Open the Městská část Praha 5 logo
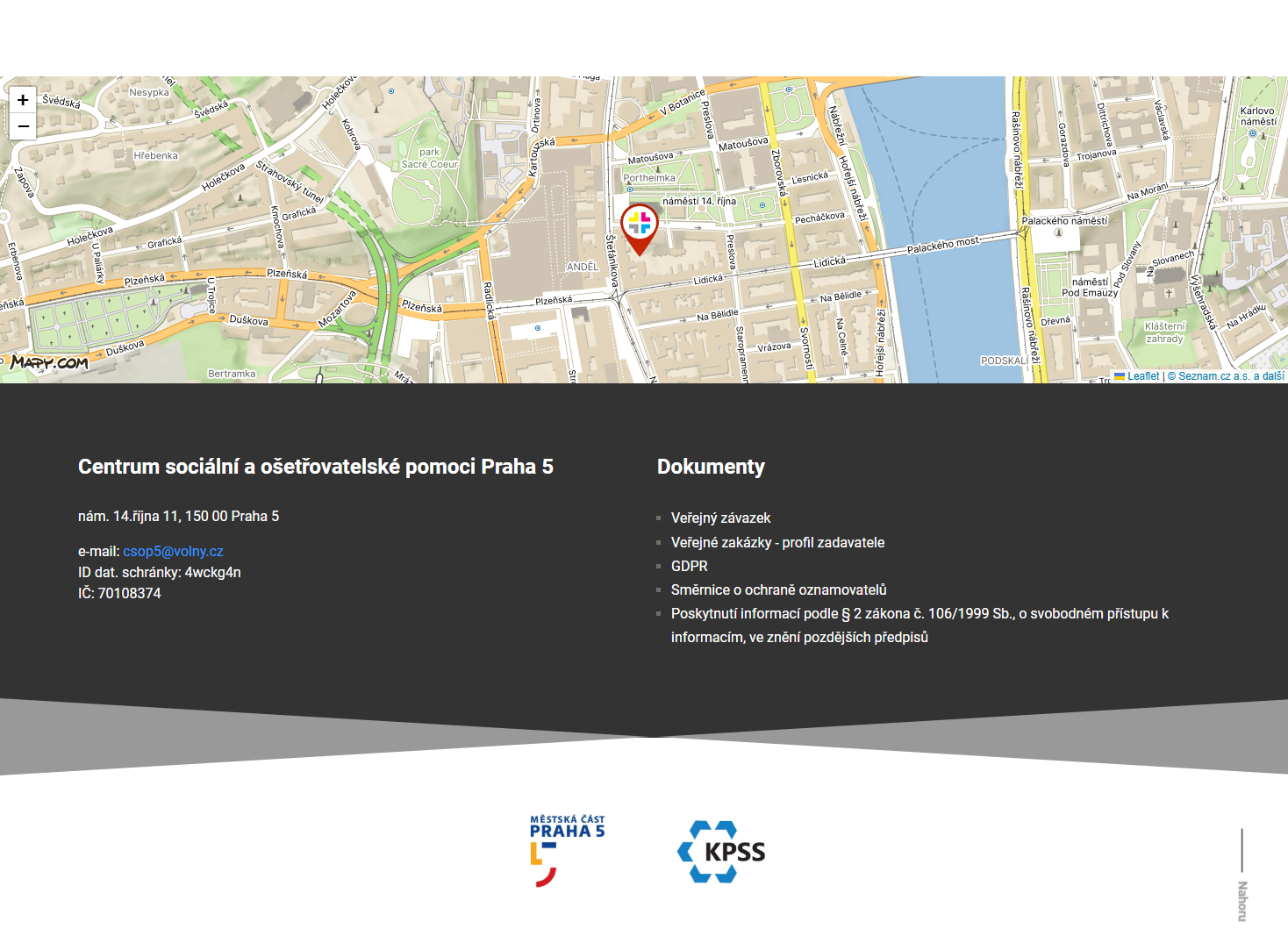This screenshot has height=943, width=1288. 567,851
